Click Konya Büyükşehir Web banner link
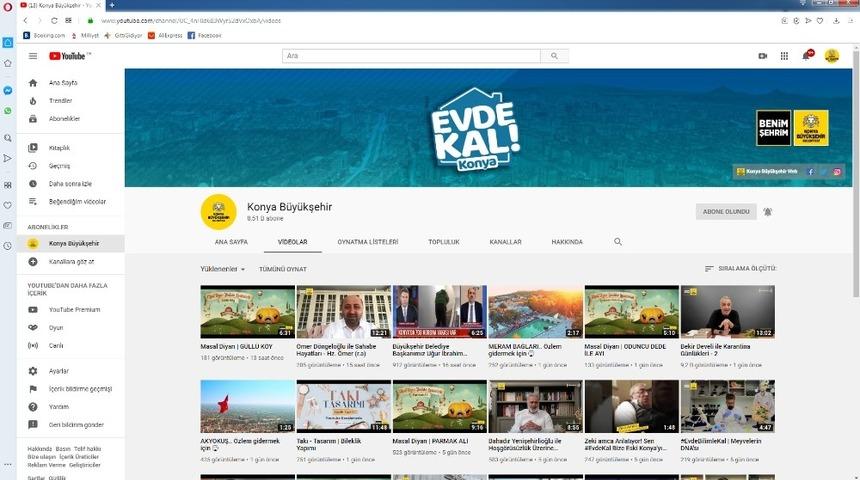This screenshot has width=860, height=480. pos(767,172)
